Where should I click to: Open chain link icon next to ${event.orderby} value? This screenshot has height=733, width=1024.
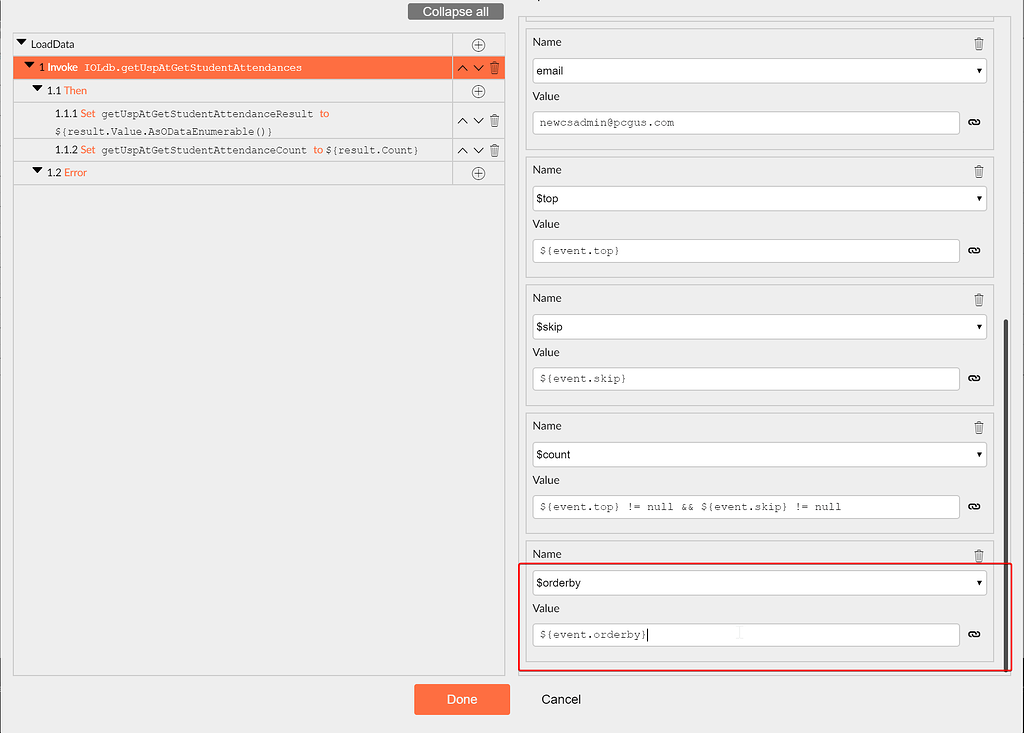pyautogui.click(x=973, y=634)
